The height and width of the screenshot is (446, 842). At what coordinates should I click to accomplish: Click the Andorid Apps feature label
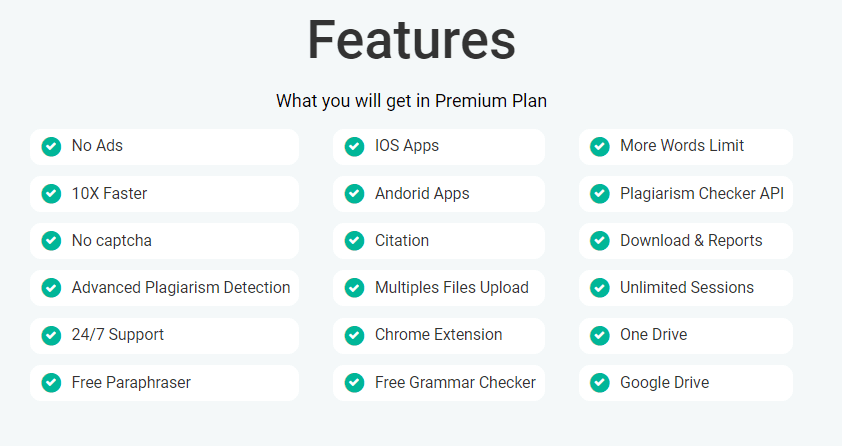pos(422,194)
